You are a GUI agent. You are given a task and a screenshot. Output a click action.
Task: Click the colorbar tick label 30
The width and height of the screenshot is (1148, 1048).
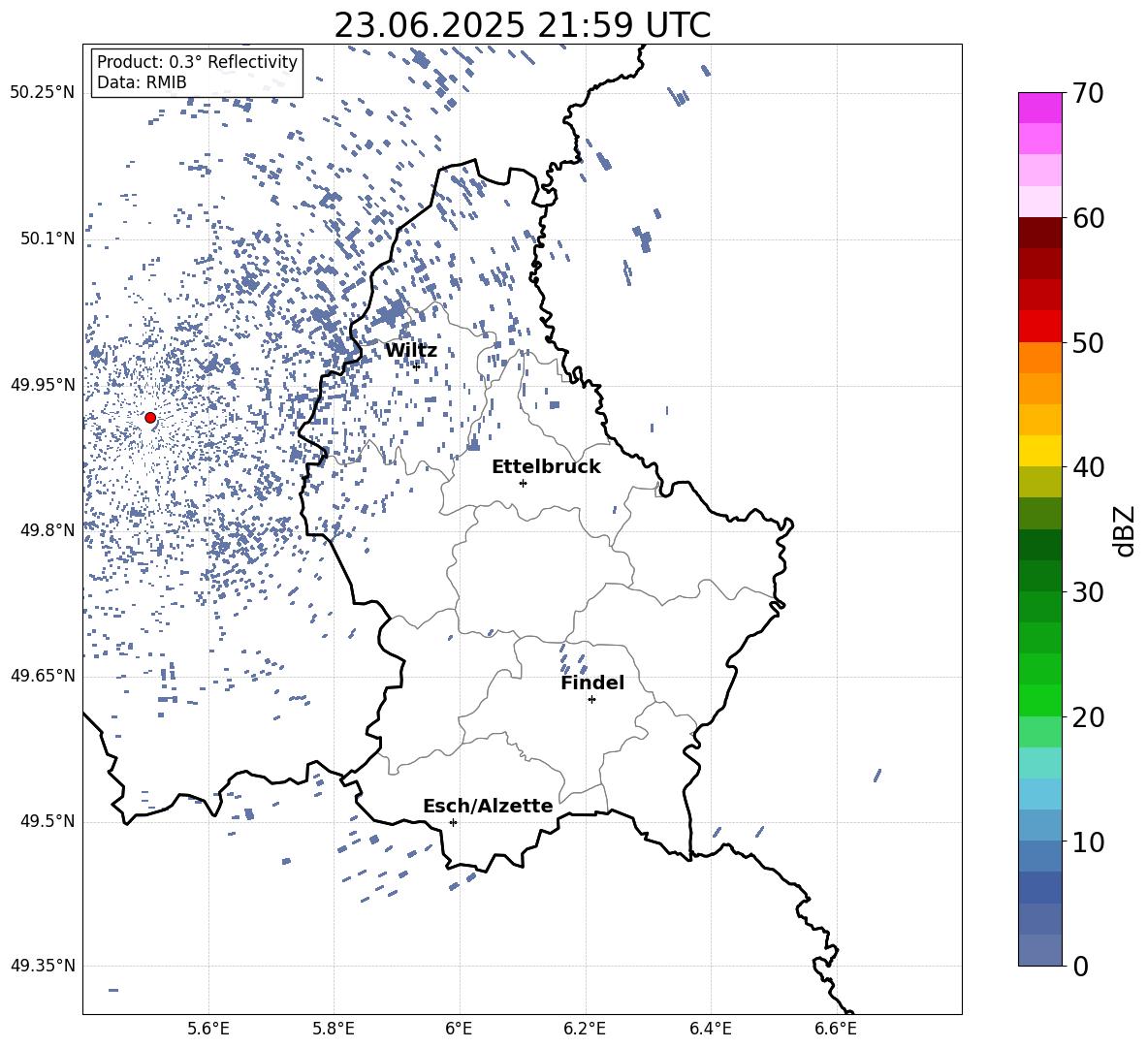(1088, 592)
